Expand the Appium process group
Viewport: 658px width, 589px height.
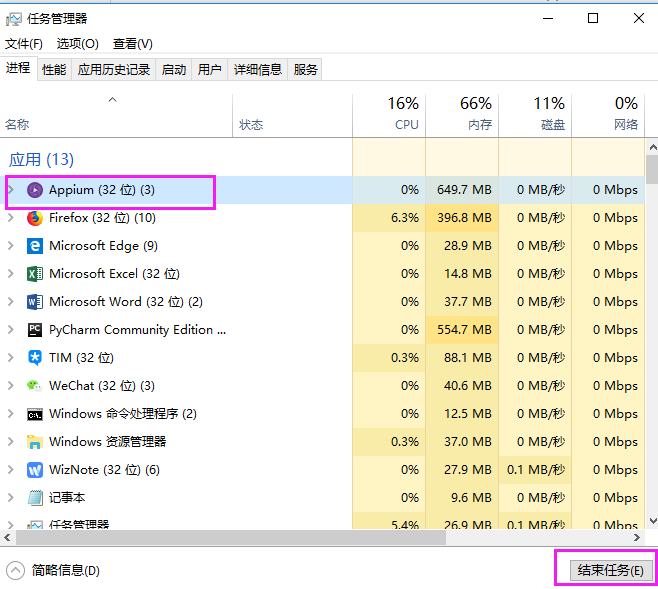tap(11, 190)
